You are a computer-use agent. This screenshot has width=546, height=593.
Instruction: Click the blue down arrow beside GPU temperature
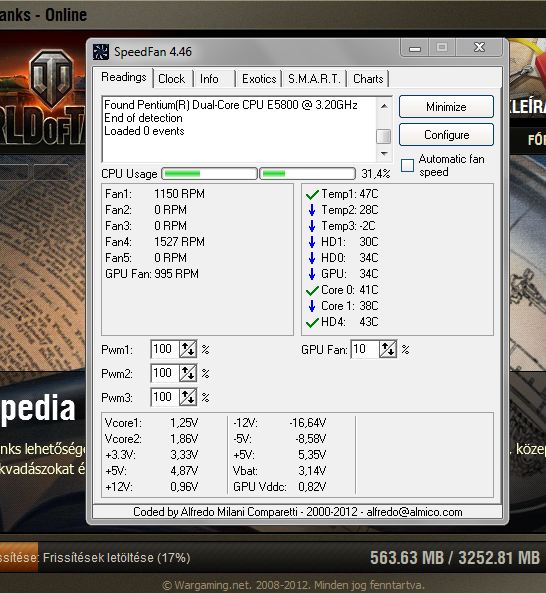[312, 274]
